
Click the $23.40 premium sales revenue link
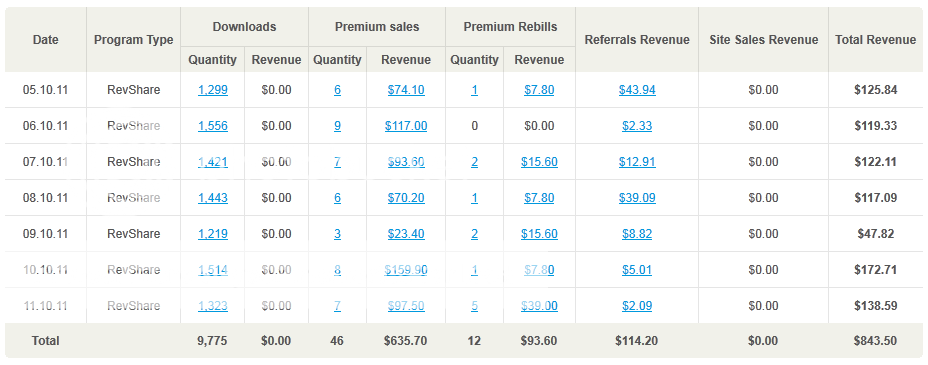tap(406, 234)
